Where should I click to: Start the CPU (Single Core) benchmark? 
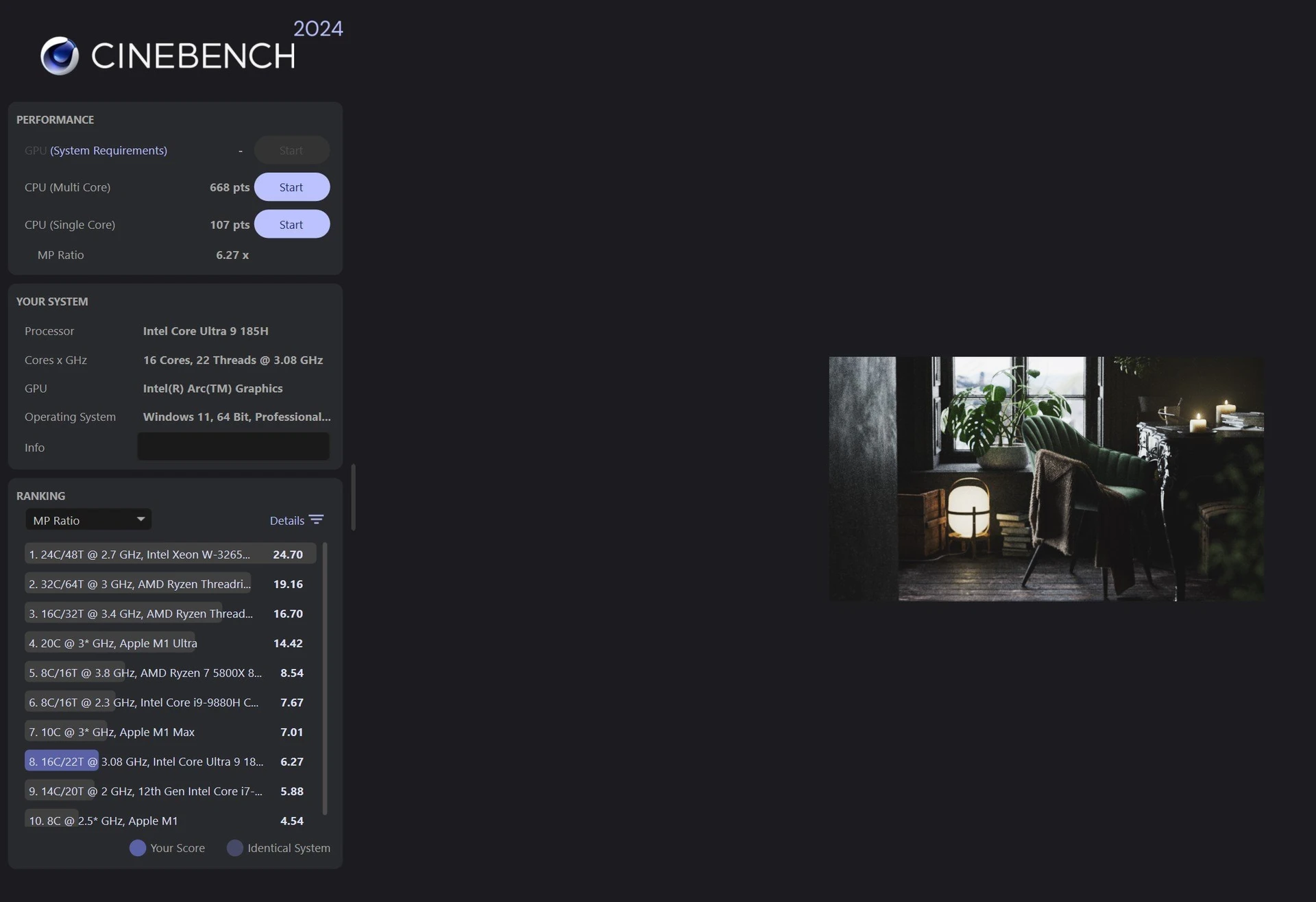pyautogui.click(x=291, y=224)
